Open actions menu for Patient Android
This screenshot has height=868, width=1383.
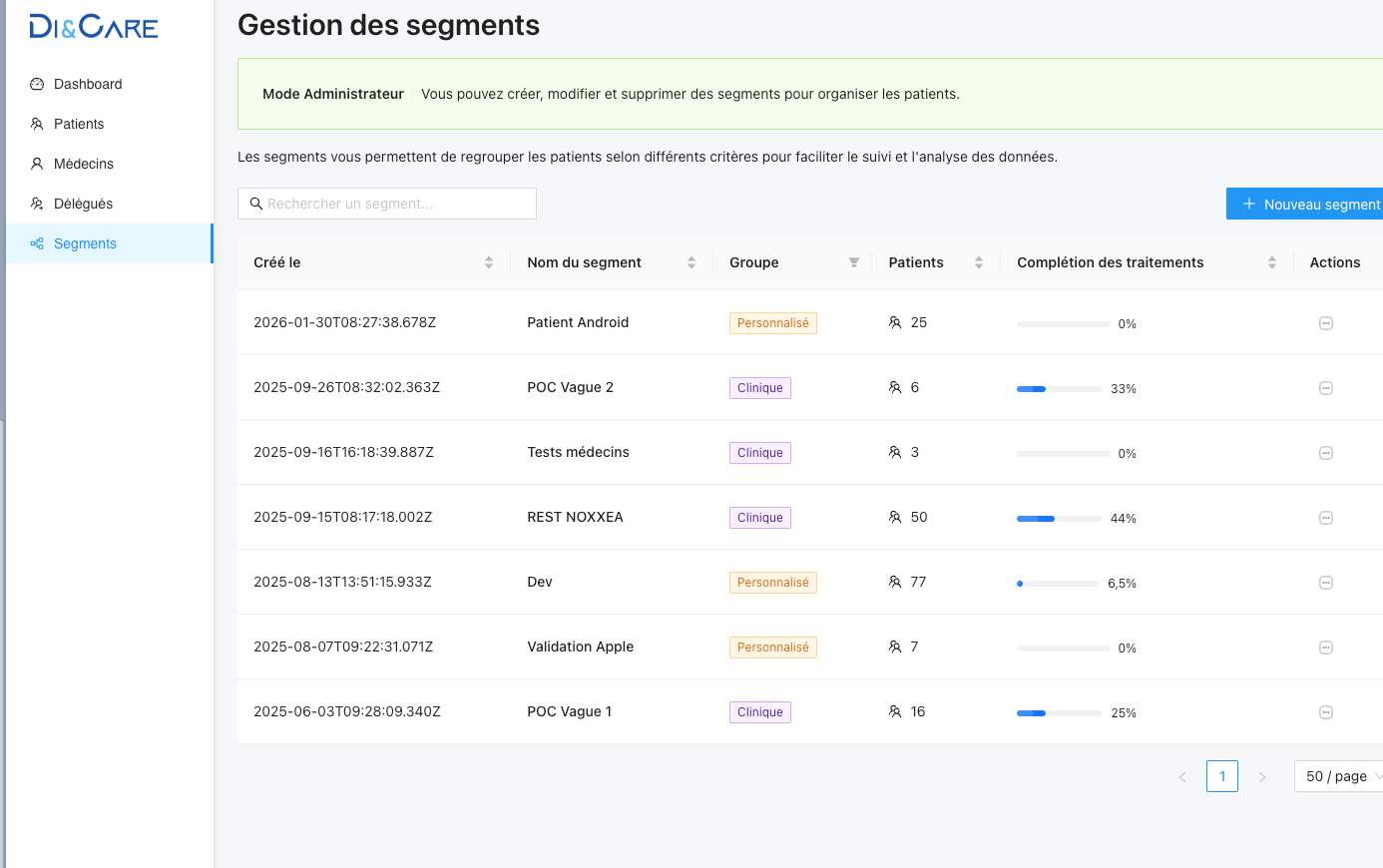point(1326,323)
